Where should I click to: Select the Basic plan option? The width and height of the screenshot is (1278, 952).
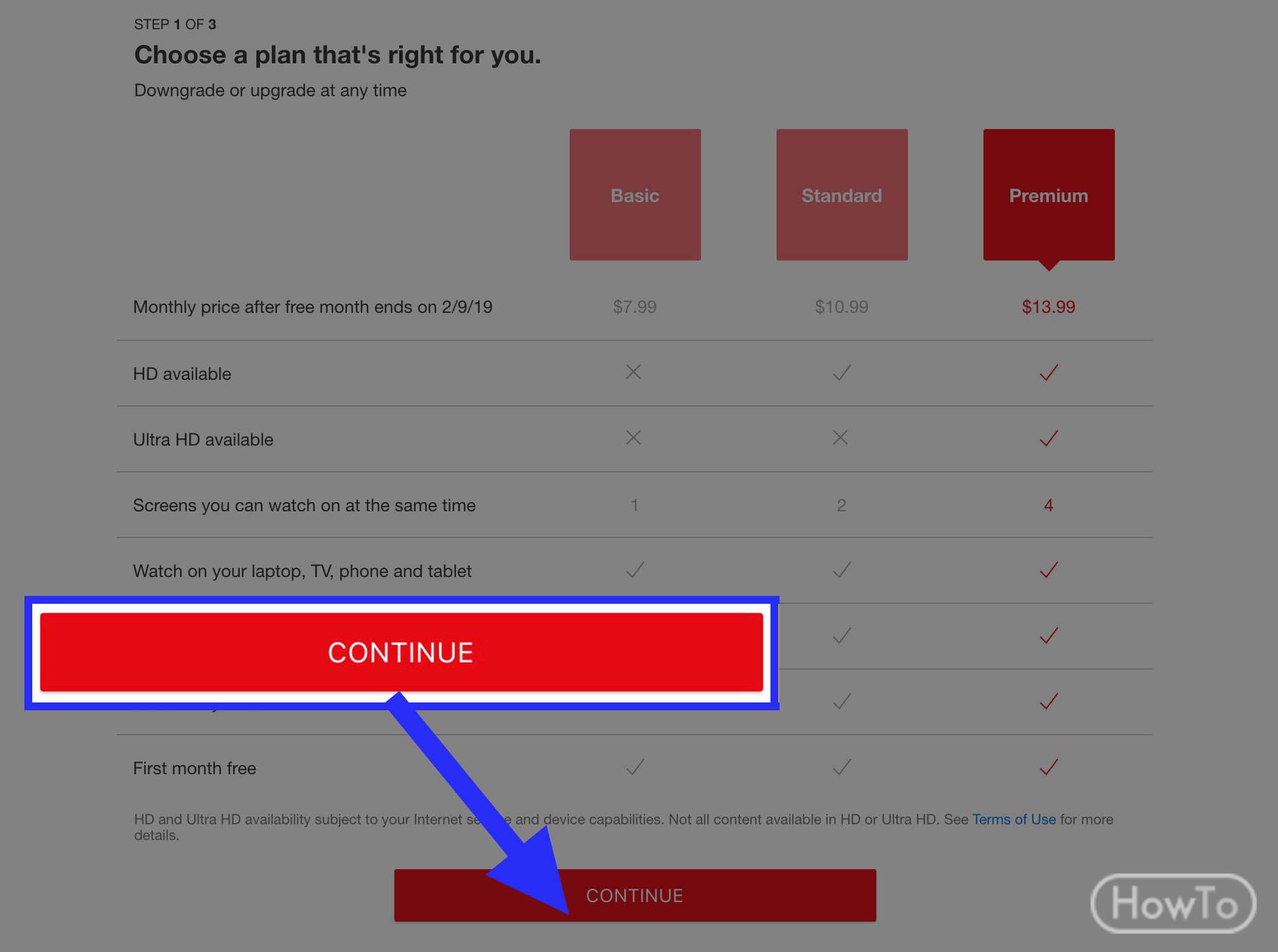pos(635,194)
